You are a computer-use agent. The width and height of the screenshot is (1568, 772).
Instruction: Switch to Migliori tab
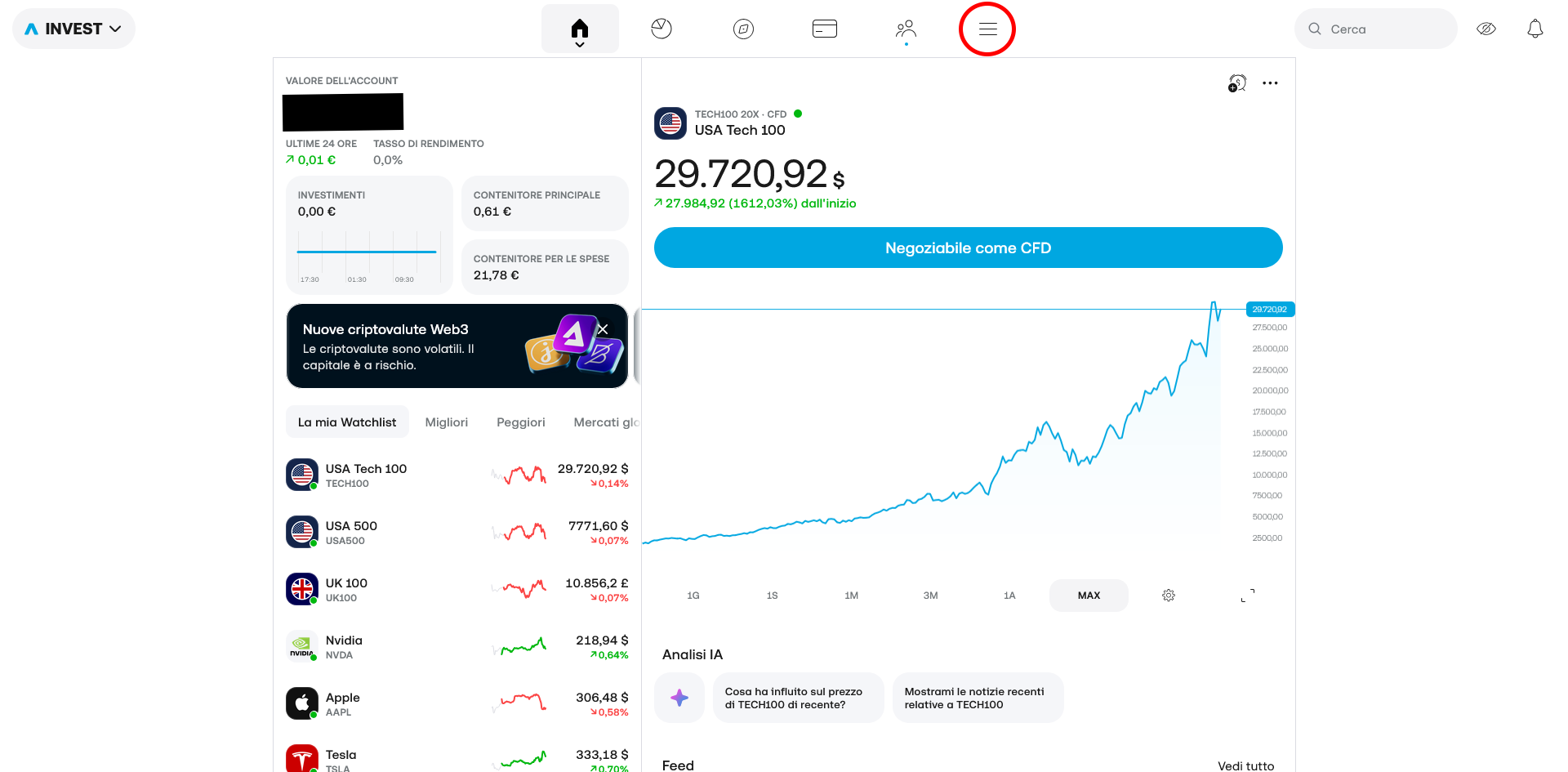[447, 422]
